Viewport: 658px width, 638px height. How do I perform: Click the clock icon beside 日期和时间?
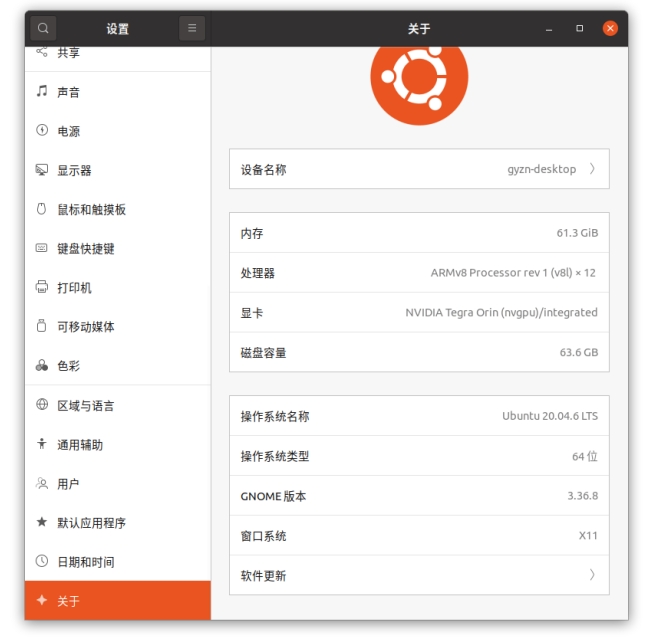[42, 561]
